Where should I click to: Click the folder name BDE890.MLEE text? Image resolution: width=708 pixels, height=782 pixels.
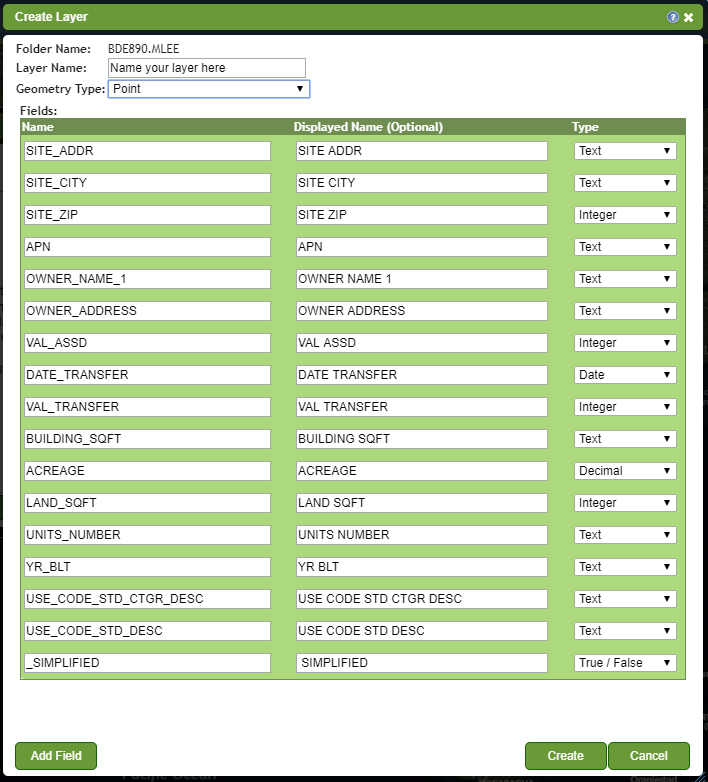[x=144, y=49]
